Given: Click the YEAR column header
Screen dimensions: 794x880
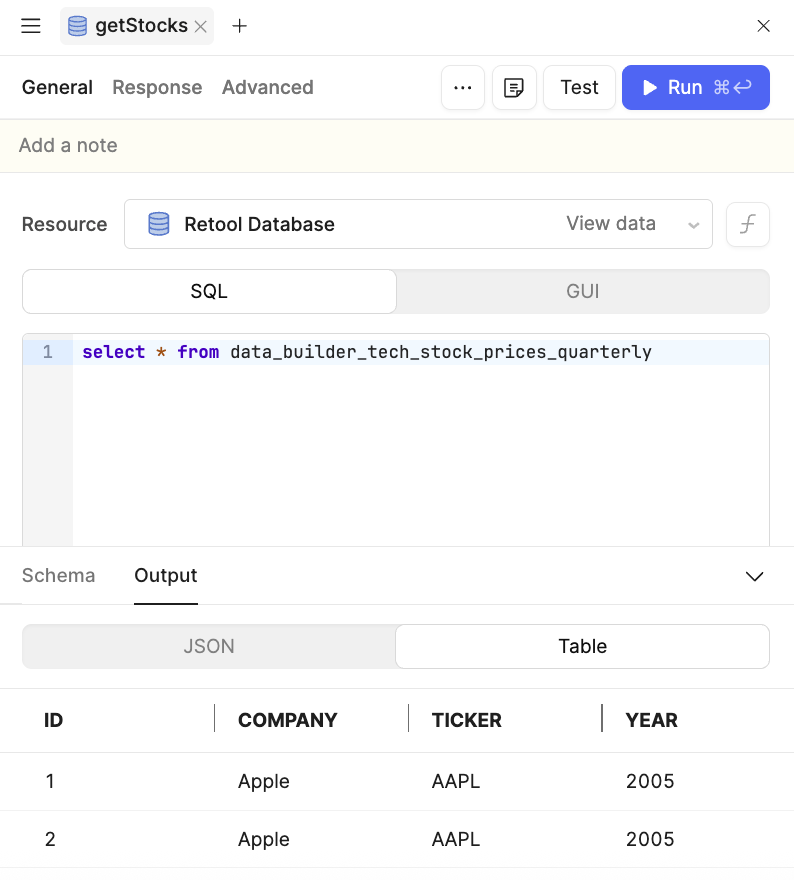Looking at the screenshot, I should point(651,720).
